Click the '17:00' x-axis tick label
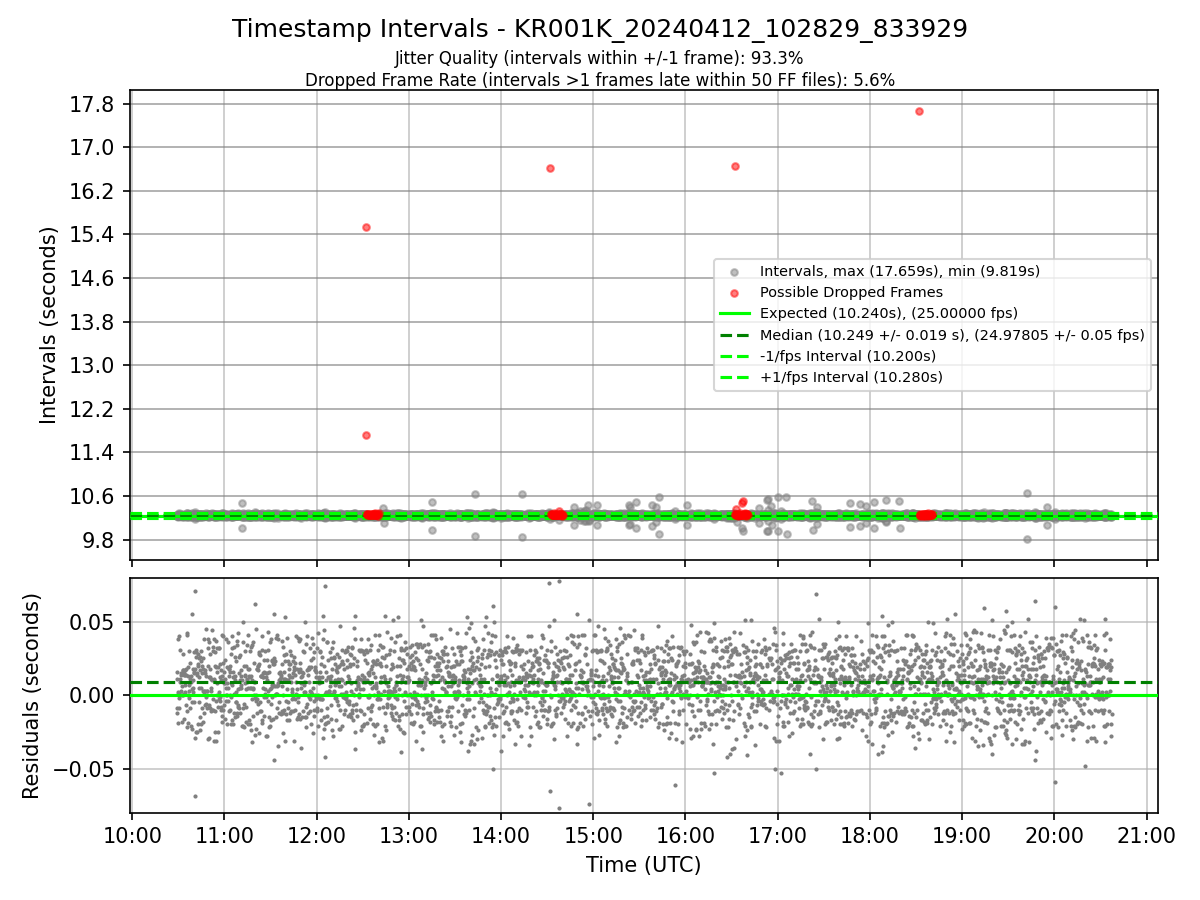The height and width of the screenshot is (900, 1200). point(777,835)
